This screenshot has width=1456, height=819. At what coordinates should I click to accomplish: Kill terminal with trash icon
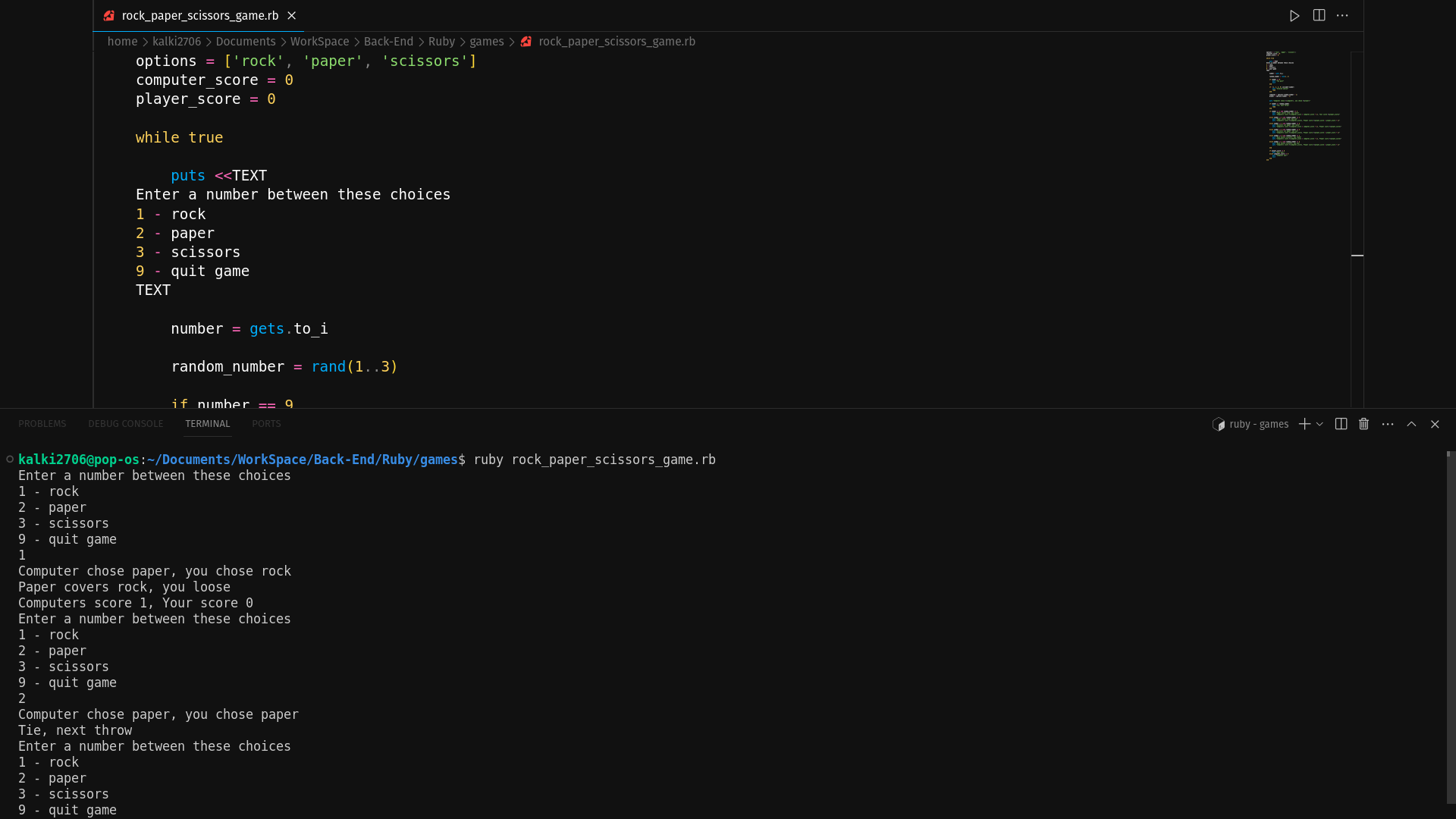[1363, 424]
